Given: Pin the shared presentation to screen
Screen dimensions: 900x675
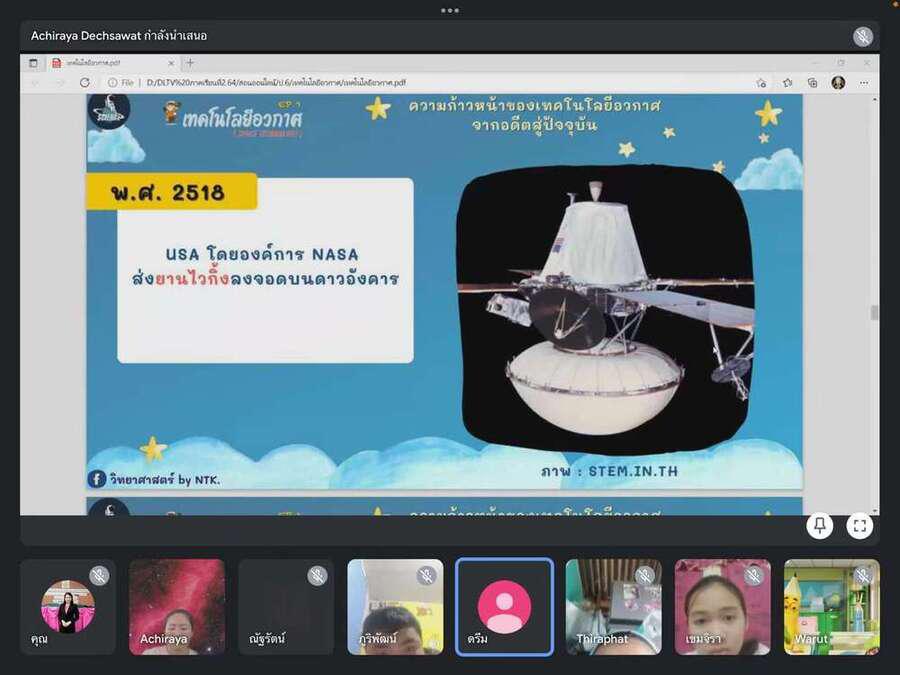Looking at the screenshot, I should click(820, 526).
